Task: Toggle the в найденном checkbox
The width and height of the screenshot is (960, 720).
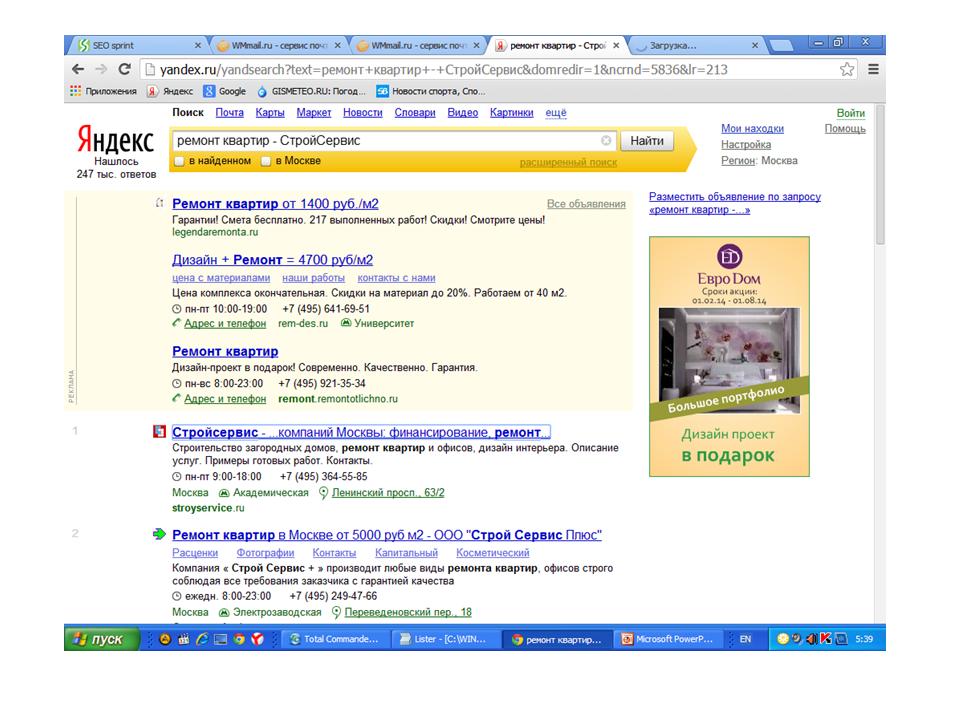Action: pos(179,161)
